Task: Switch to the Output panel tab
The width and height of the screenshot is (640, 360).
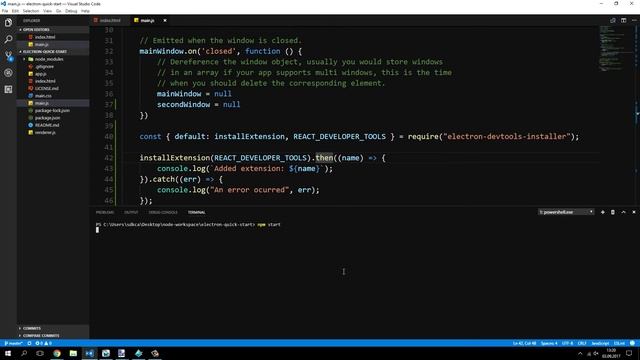Action: [131, 212]
